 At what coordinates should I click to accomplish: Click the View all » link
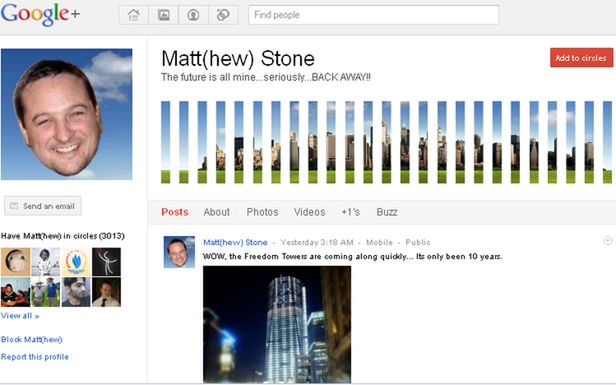20,315
